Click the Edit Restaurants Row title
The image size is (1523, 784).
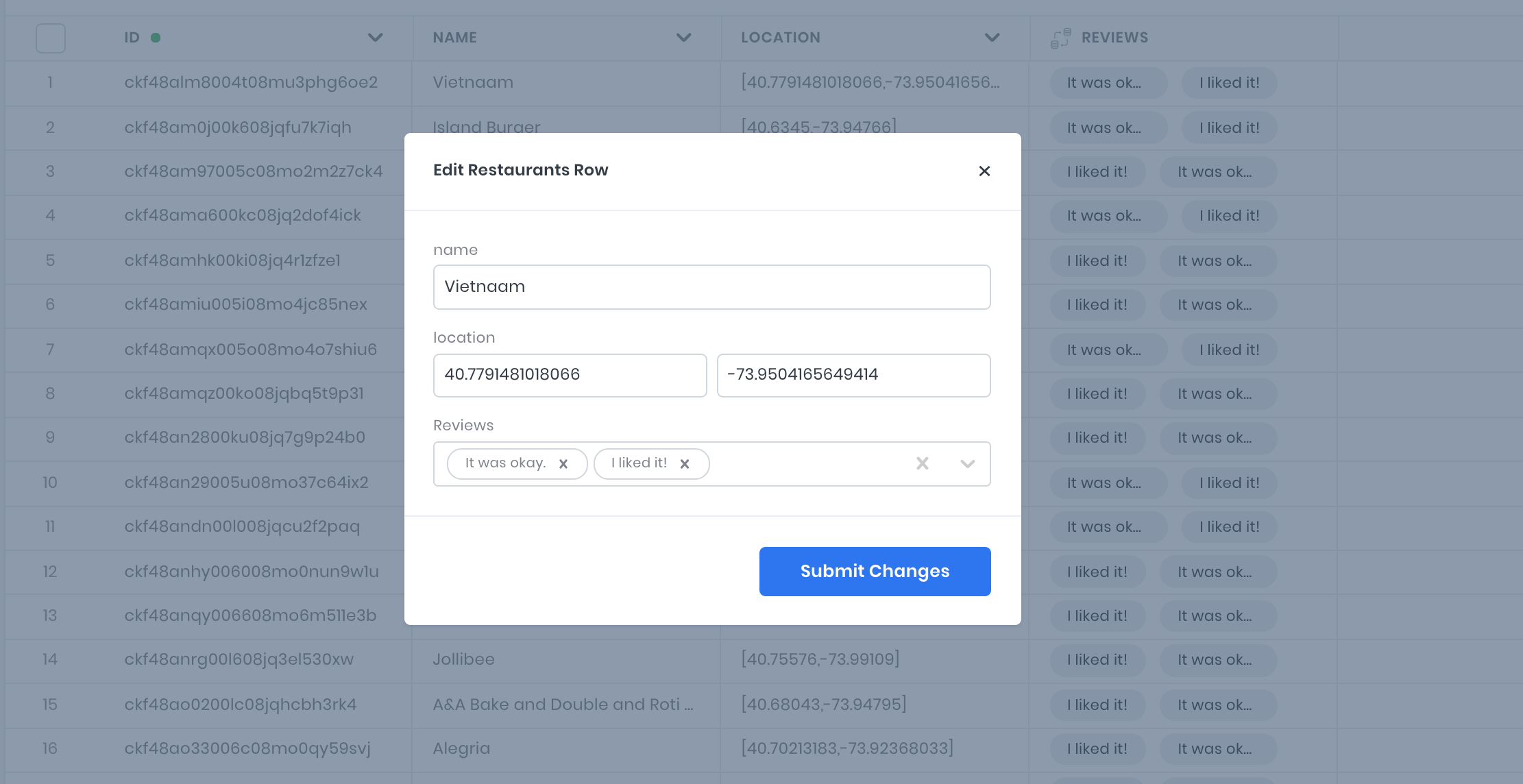click(x=520, y=170)
